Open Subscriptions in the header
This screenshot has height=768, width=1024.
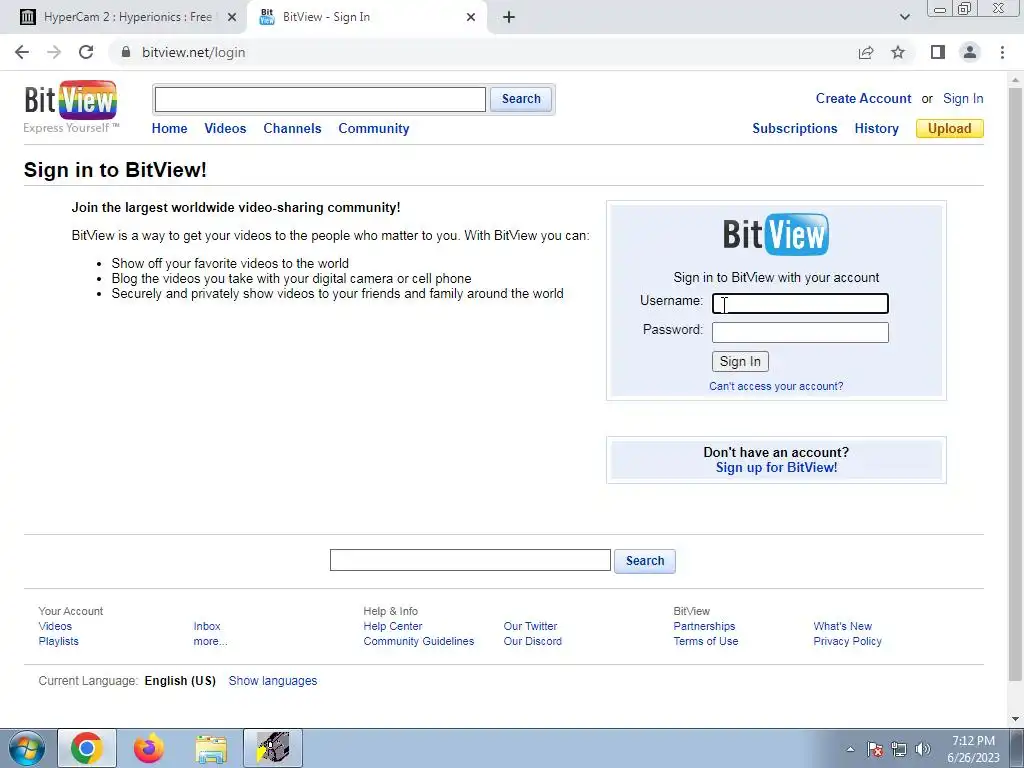[795, 129]
